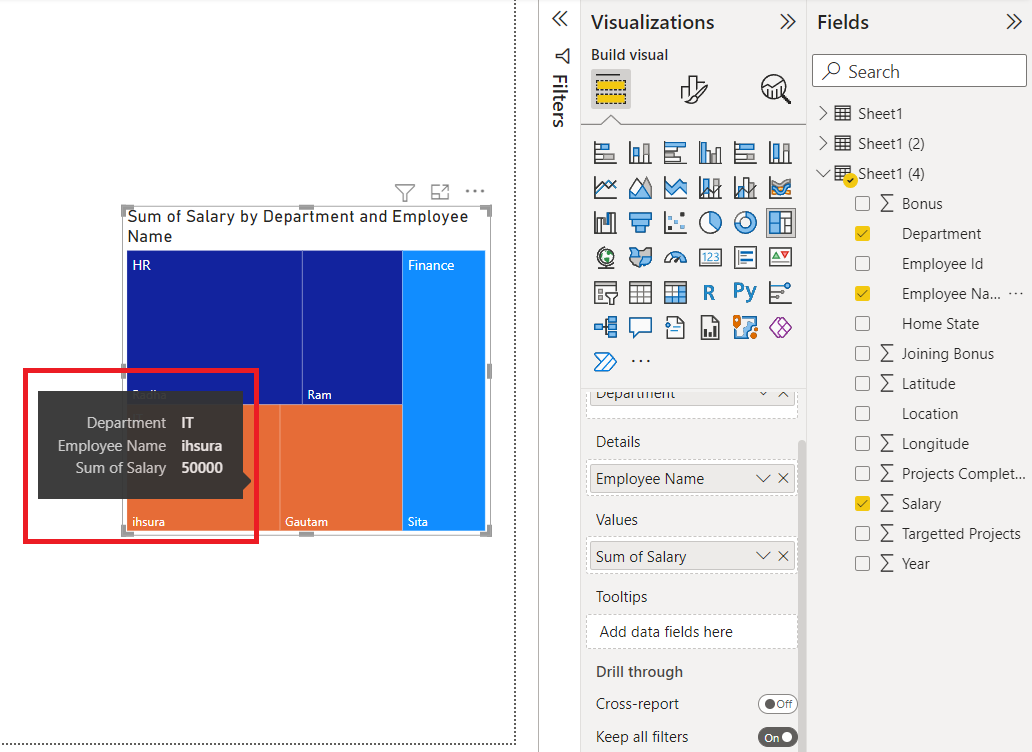Check the Location field checkbox
This screenshot has width=1032, height=752.
pos(862,413)
